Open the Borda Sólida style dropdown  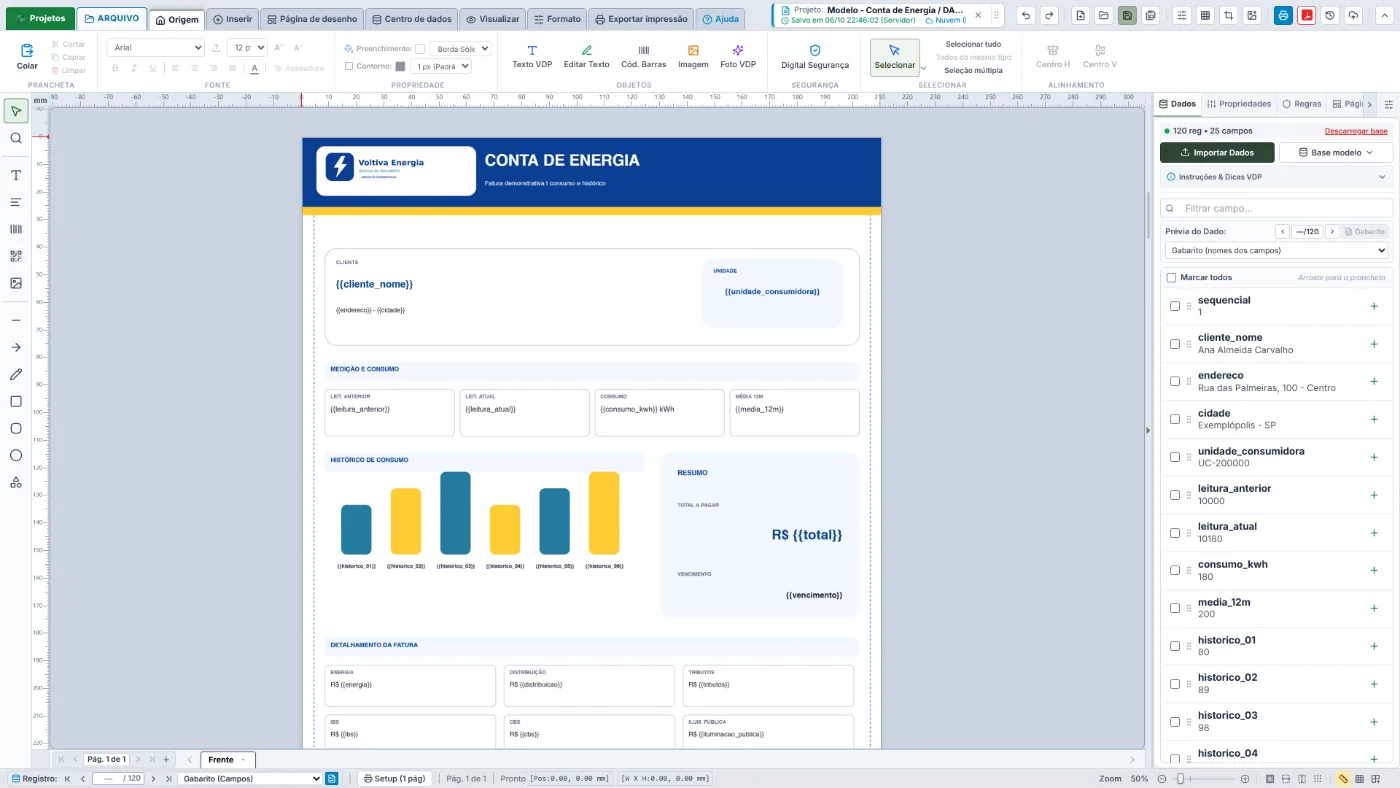(461, 48)
